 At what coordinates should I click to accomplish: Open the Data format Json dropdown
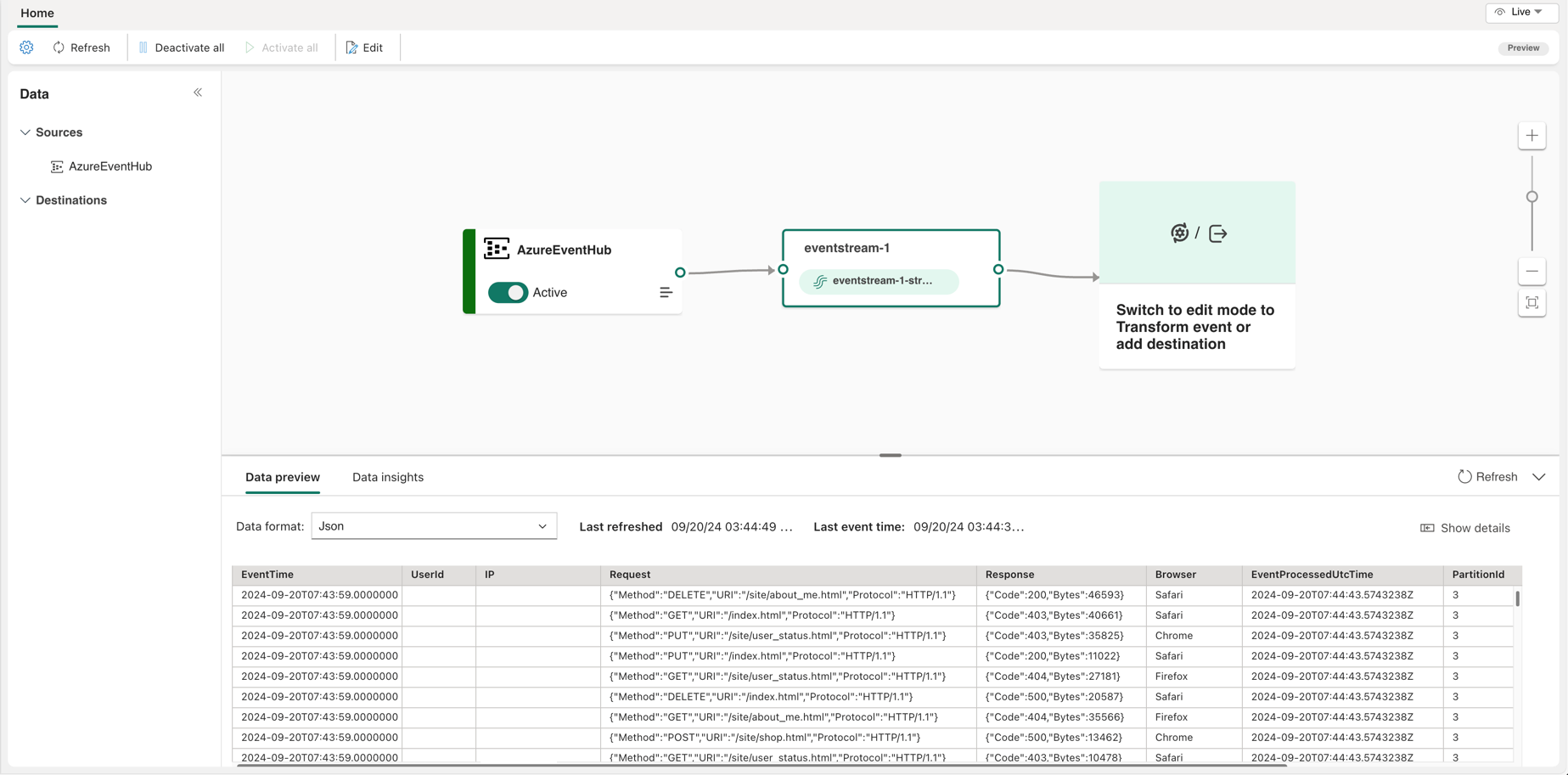(x=434, y=526)
